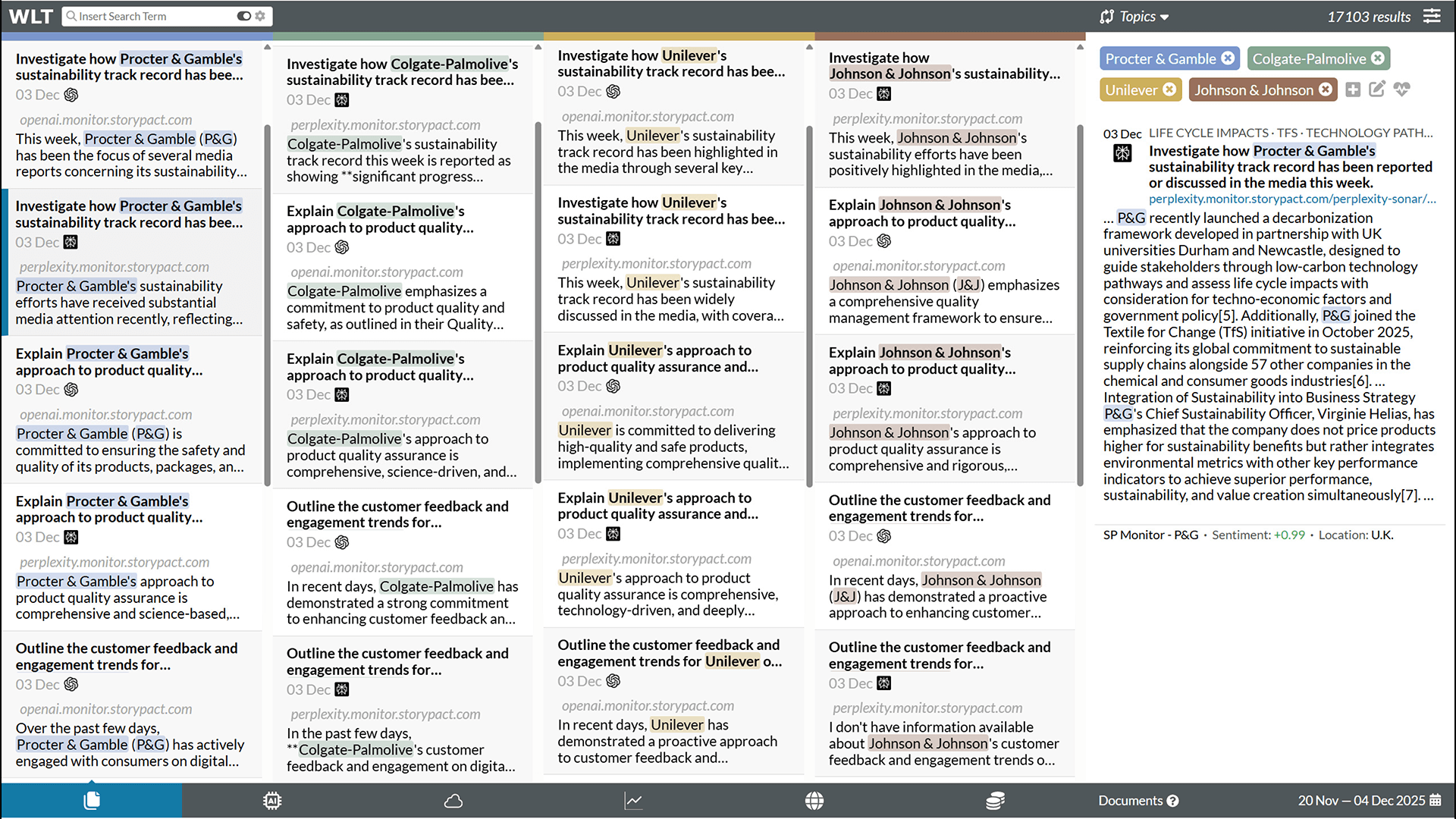This screenshot has height=819, width=1456.
Task: Click the Sentiment +0.99 value
Action: [x=1289, y=535]
